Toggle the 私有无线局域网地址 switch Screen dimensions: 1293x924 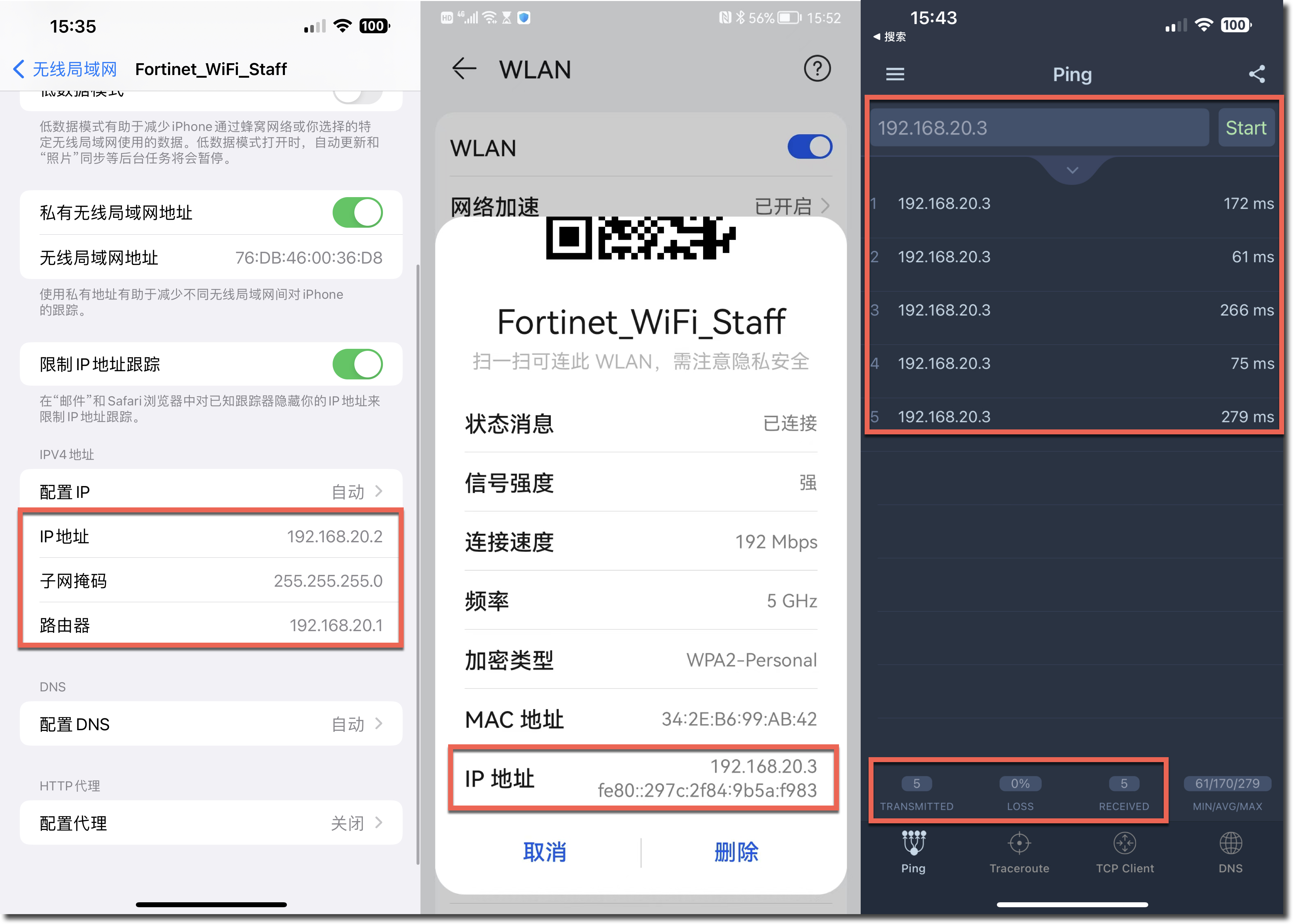(x=357, y=212)
